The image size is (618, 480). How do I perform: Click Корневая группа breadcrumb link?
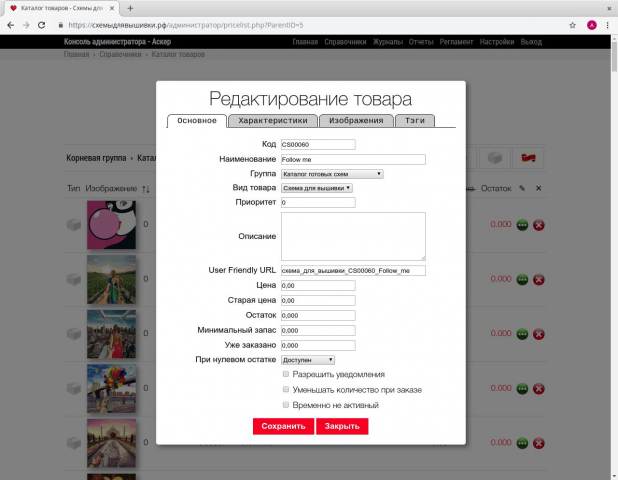[96, 158]
